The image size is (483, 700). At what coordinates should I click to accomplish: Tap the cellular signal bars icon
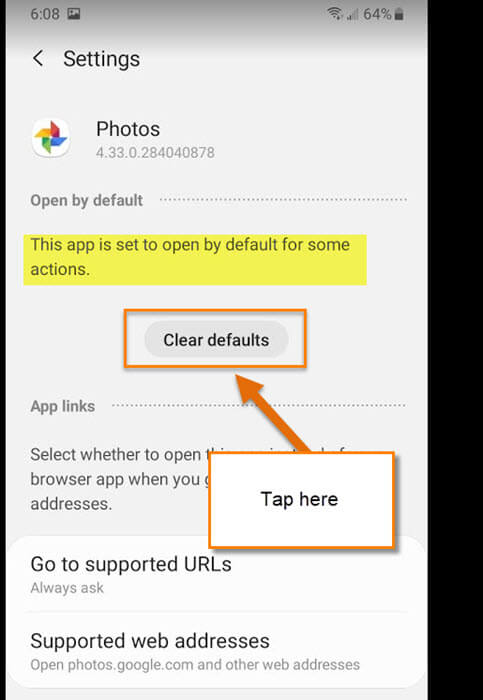pyautogui.click(x=353, y=15)
